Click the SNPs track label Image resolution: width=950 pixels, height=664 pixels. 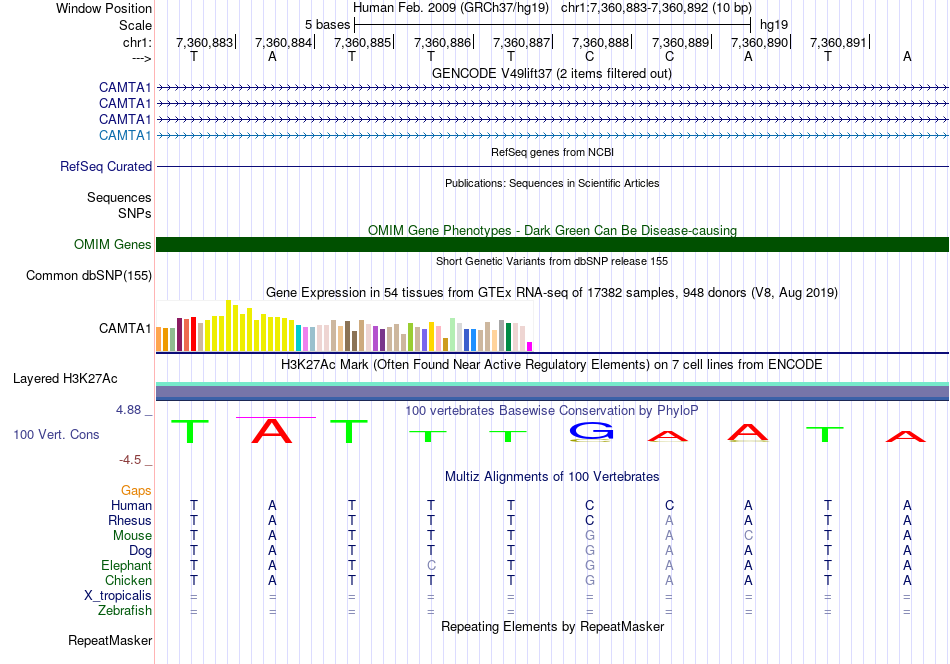(x=135, y=213)
